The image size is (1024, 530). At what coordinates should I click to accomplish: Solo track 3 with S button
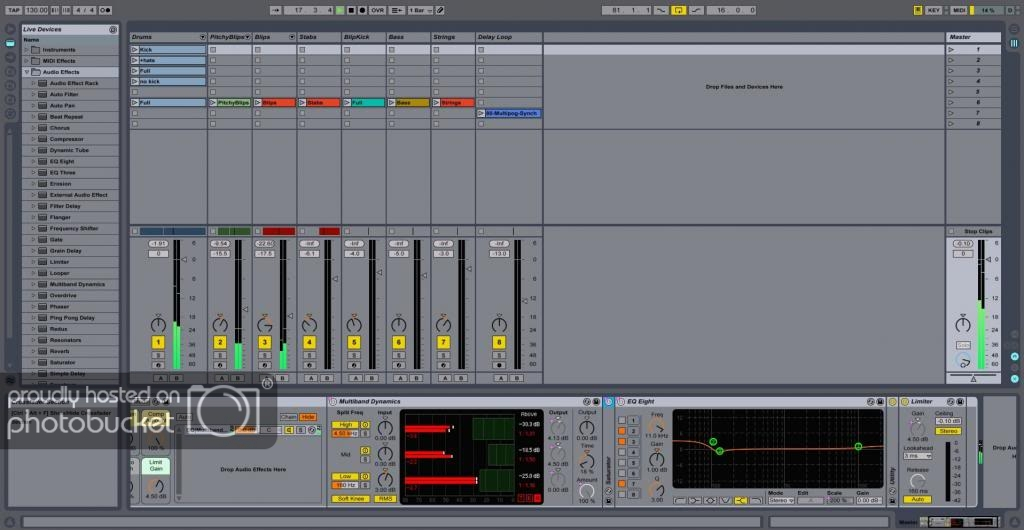click(265, 356)
